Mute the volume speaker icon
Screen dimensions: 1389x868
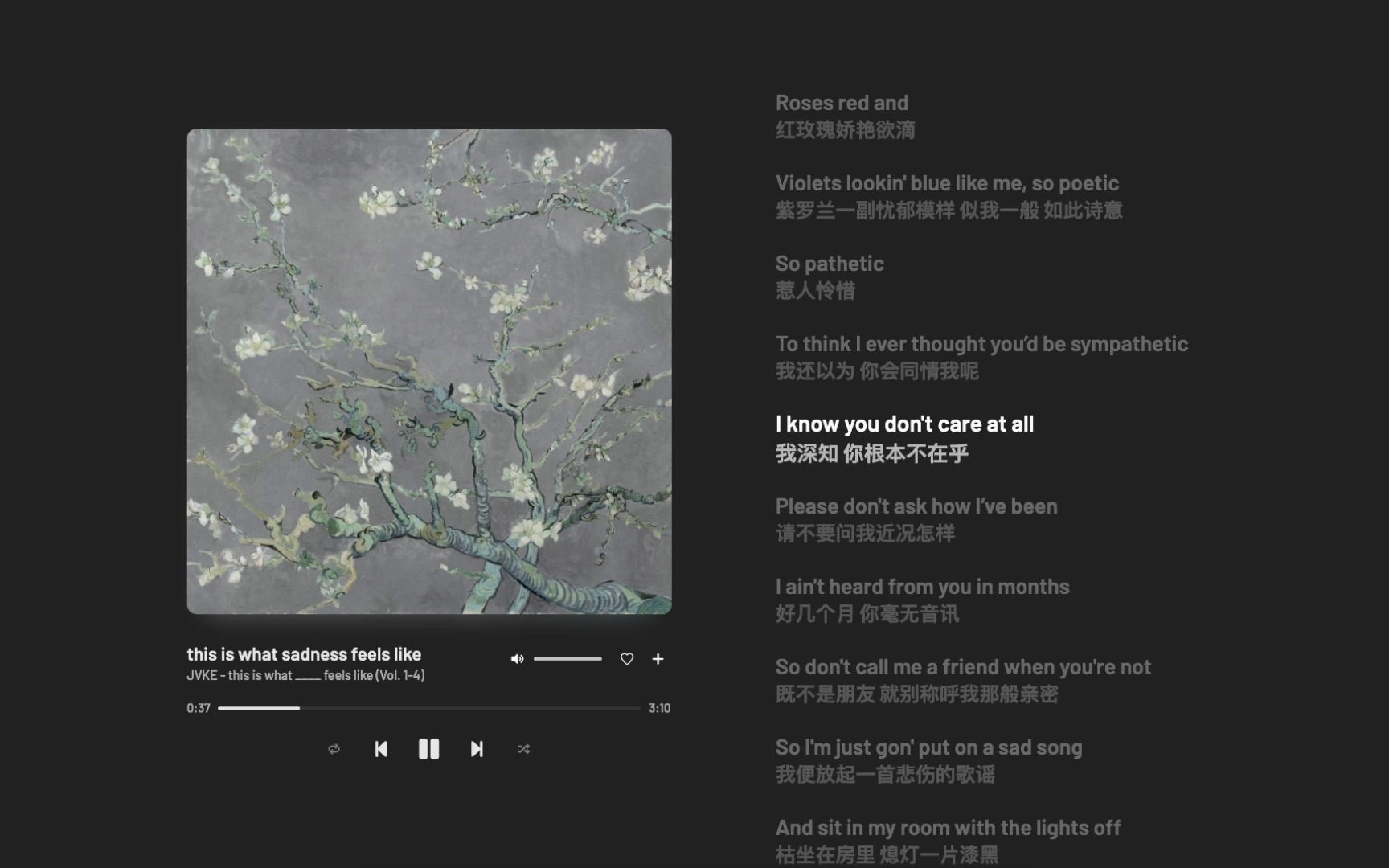click(517, 659)
